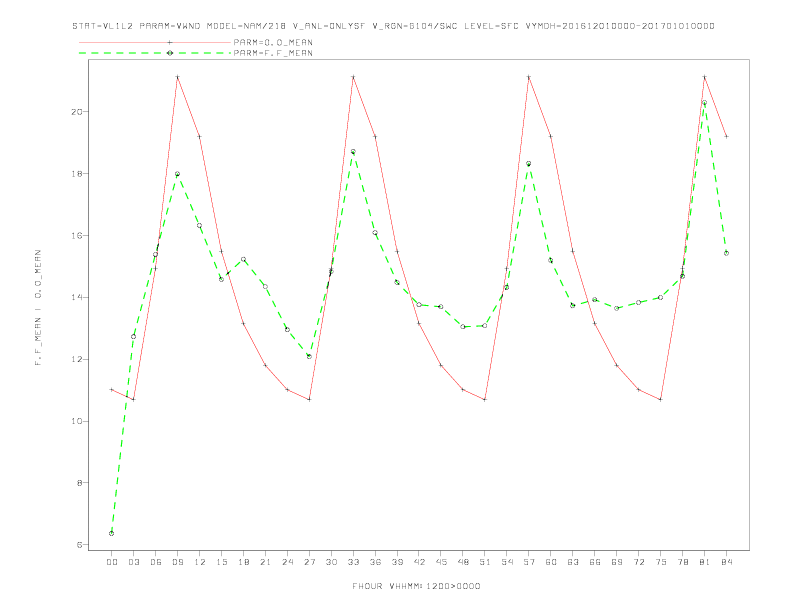792x612 pixels.
Task: Click the PARM=O.O_MEAN legend label
Action: coord(273,42)
